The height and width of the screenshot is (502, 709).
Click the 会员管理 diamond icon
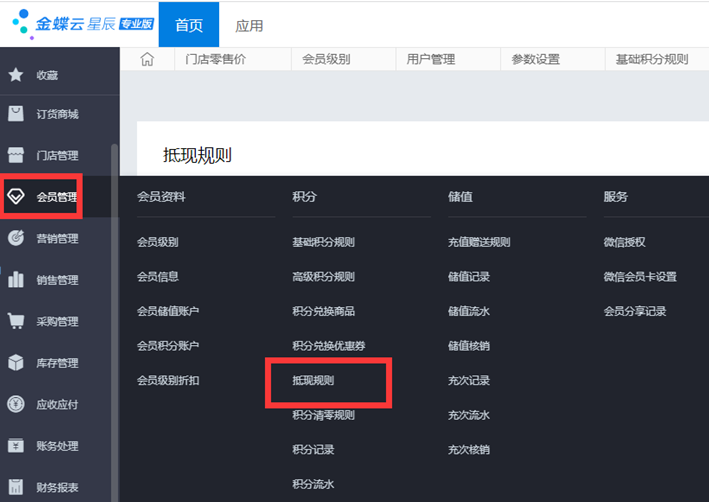click(x=16, y=196)
